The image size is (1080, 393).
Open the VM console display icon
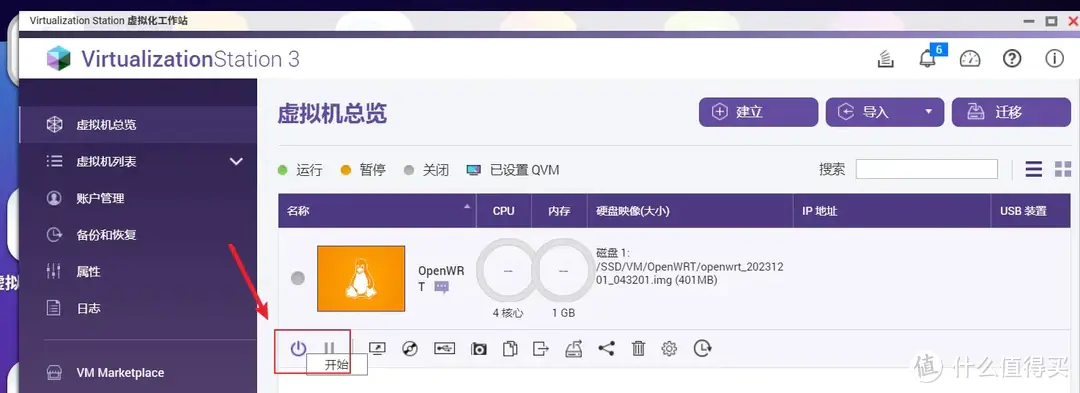coord(377,348)
